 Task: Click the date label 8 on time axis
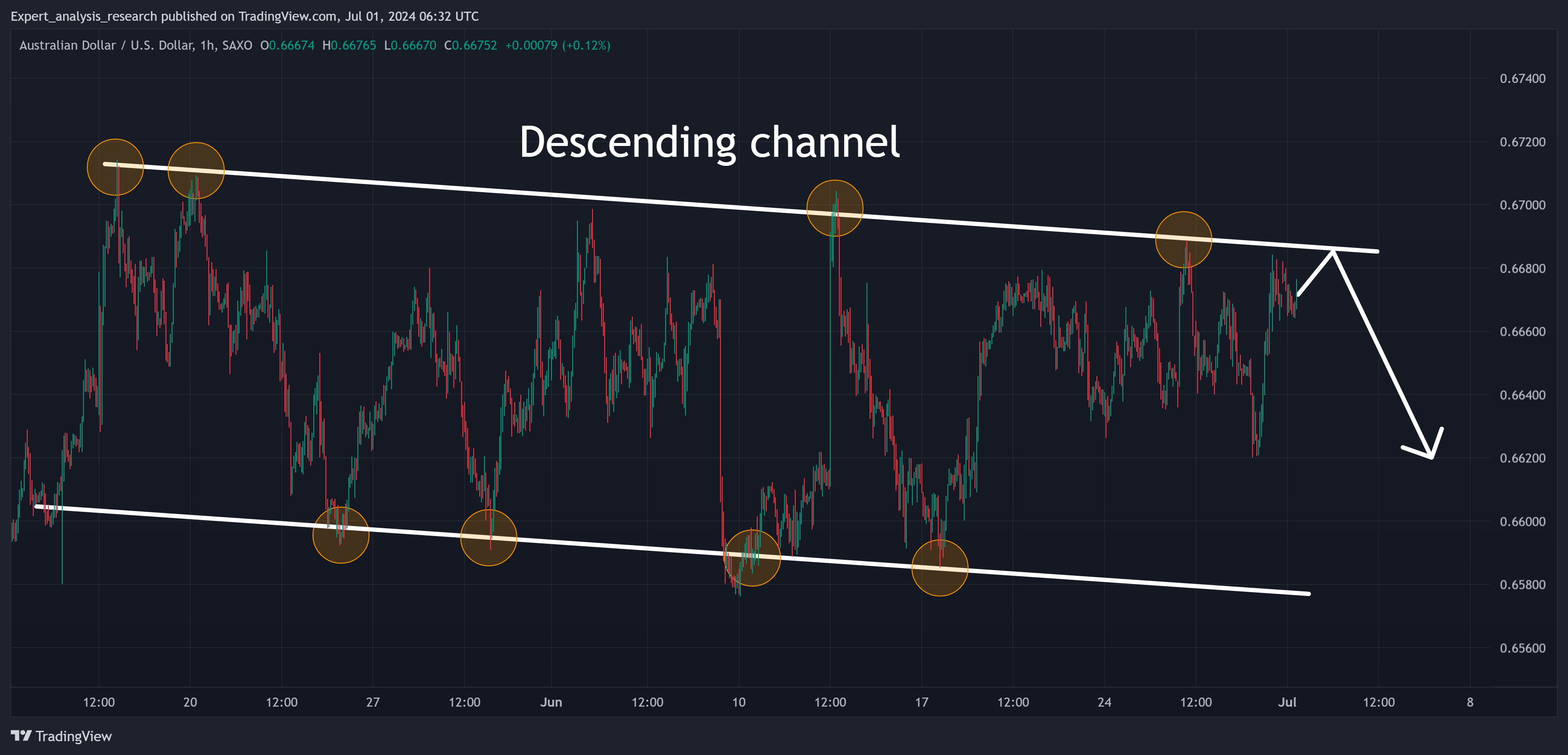pos(1470,702)
